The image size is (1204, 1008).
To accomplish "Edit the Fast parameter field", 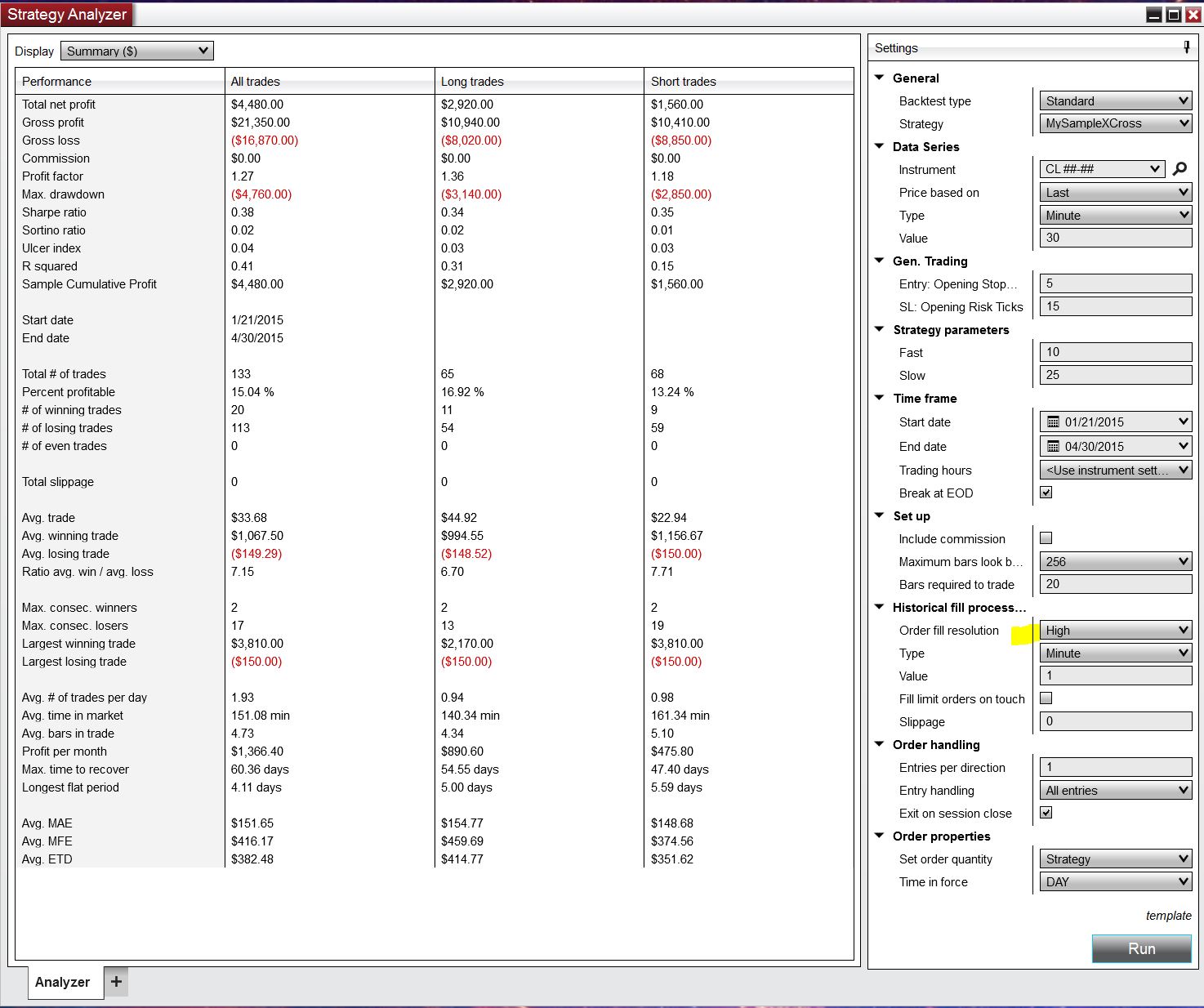I will pos(1115,352).
